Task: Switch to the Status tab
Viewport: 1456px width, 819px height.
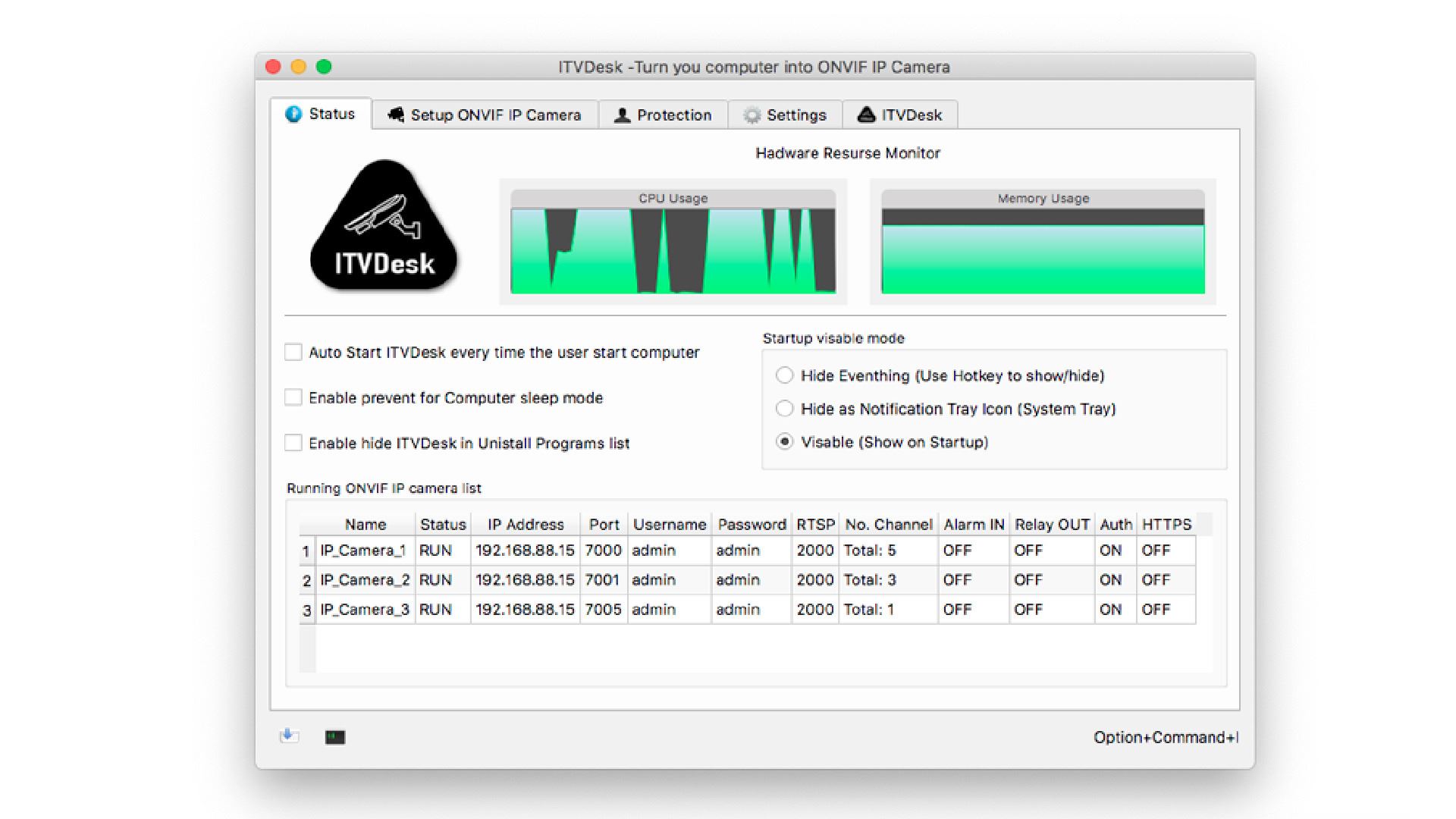Action: [x=321, y=114]
